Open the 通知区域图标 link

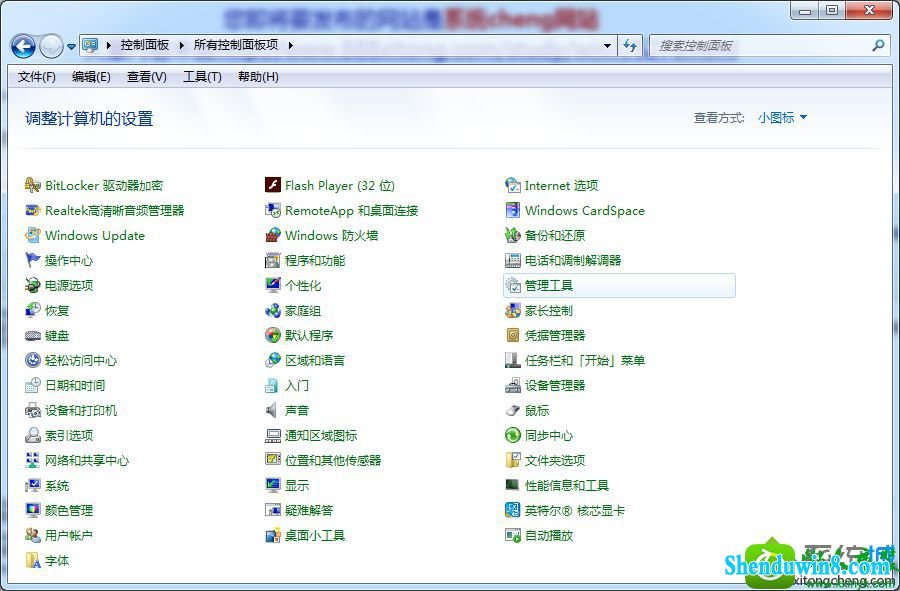click(321, 436)
